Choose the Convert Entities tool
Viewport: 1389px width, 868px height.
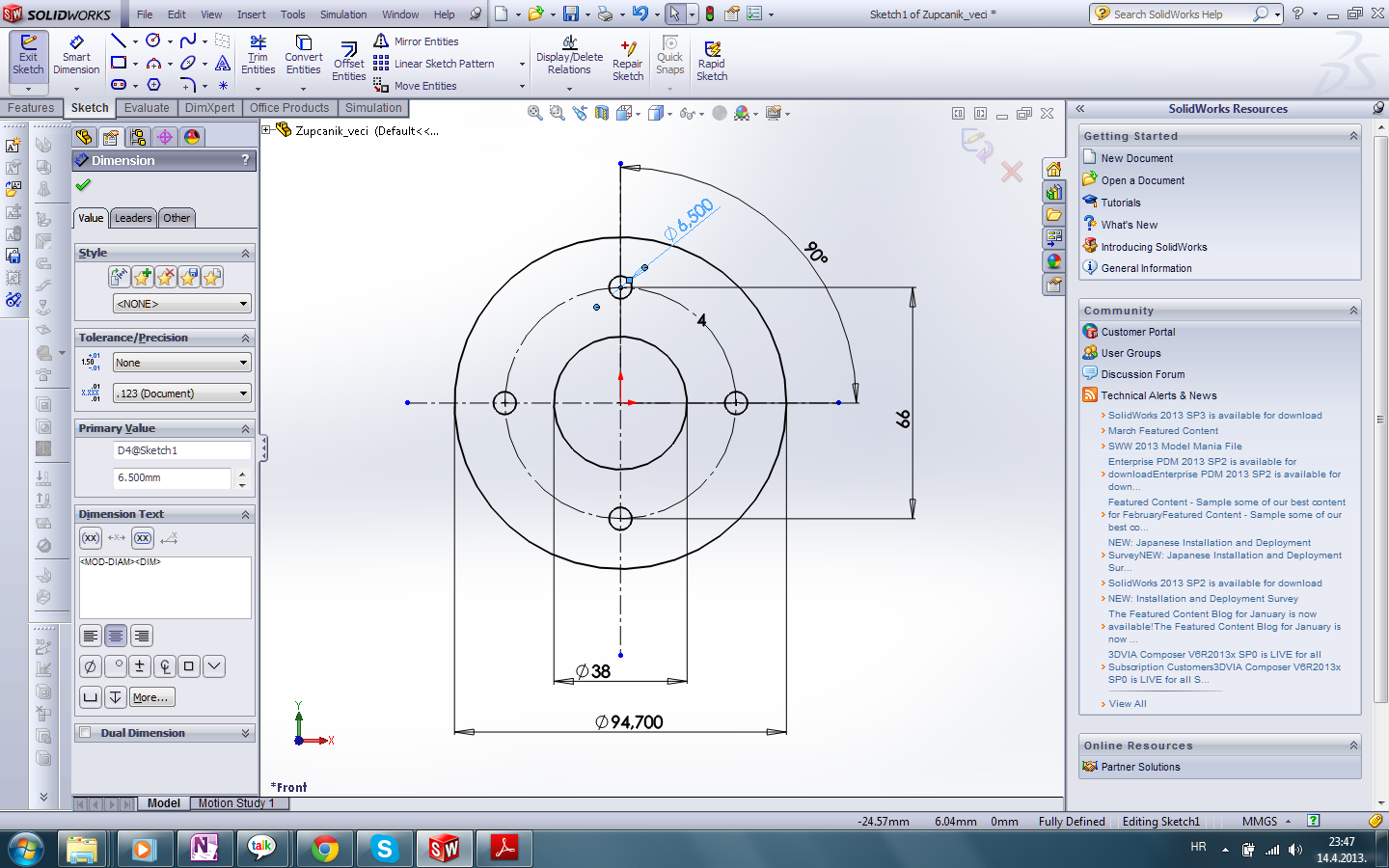coord(303,55)
